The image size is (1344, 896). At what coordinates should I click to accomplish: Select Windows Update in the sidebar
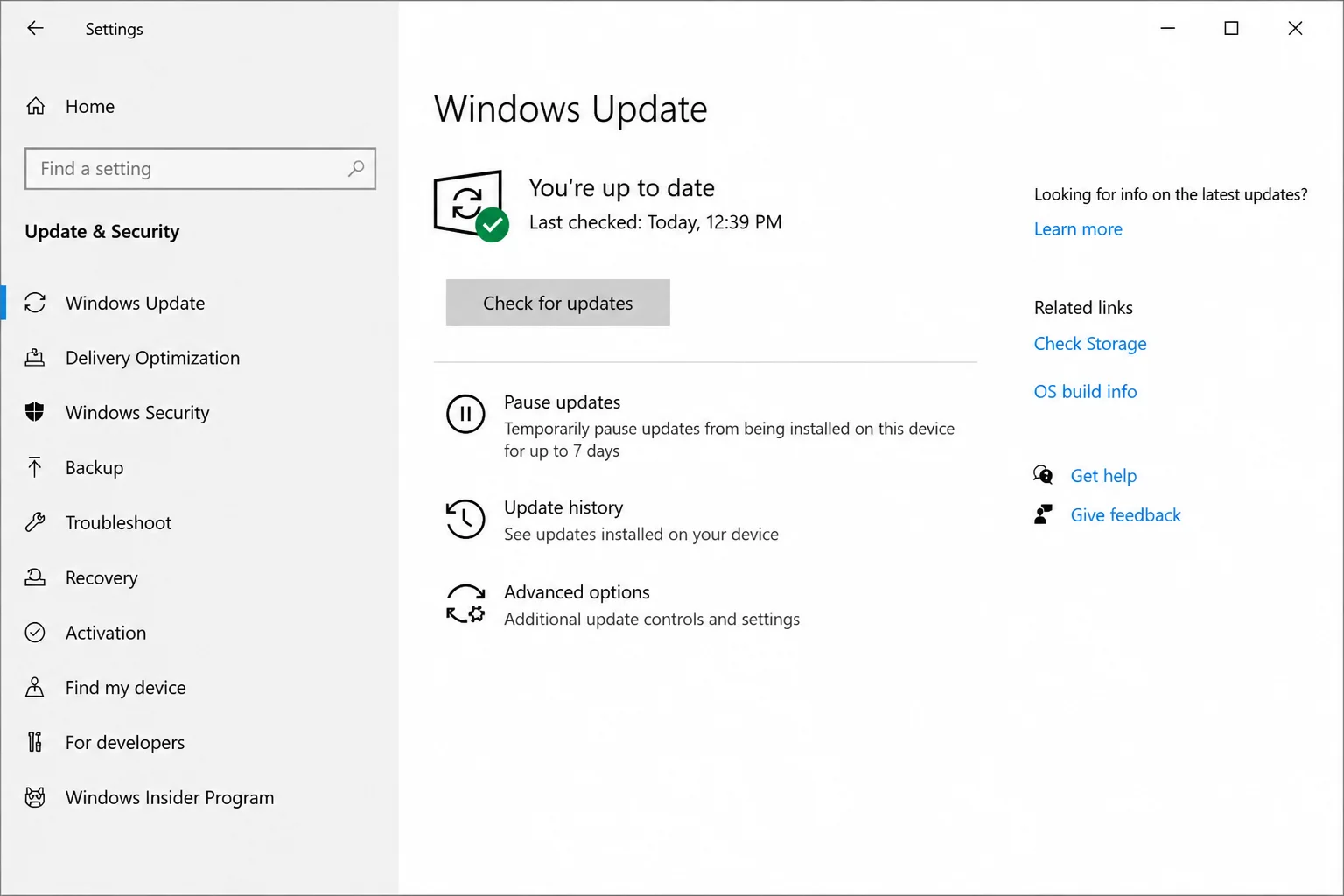click(136, 303)
